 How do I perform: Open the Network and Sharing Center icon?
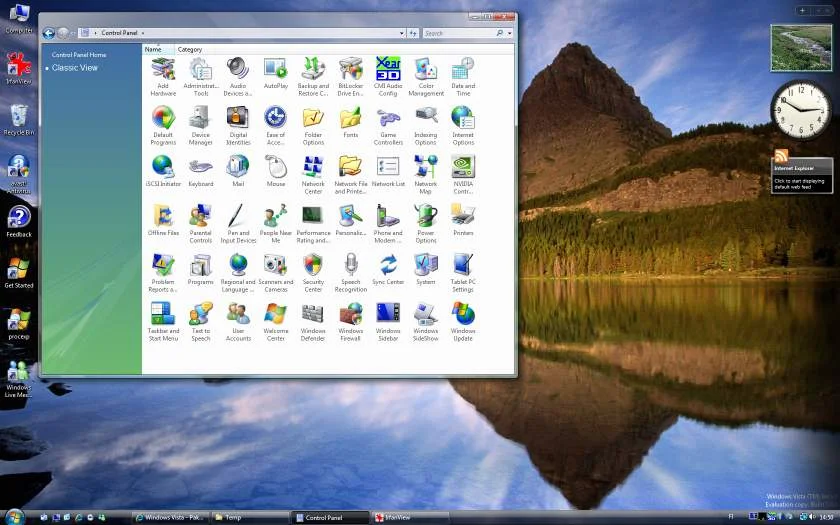pyautogui.click(x=313, y=168)
